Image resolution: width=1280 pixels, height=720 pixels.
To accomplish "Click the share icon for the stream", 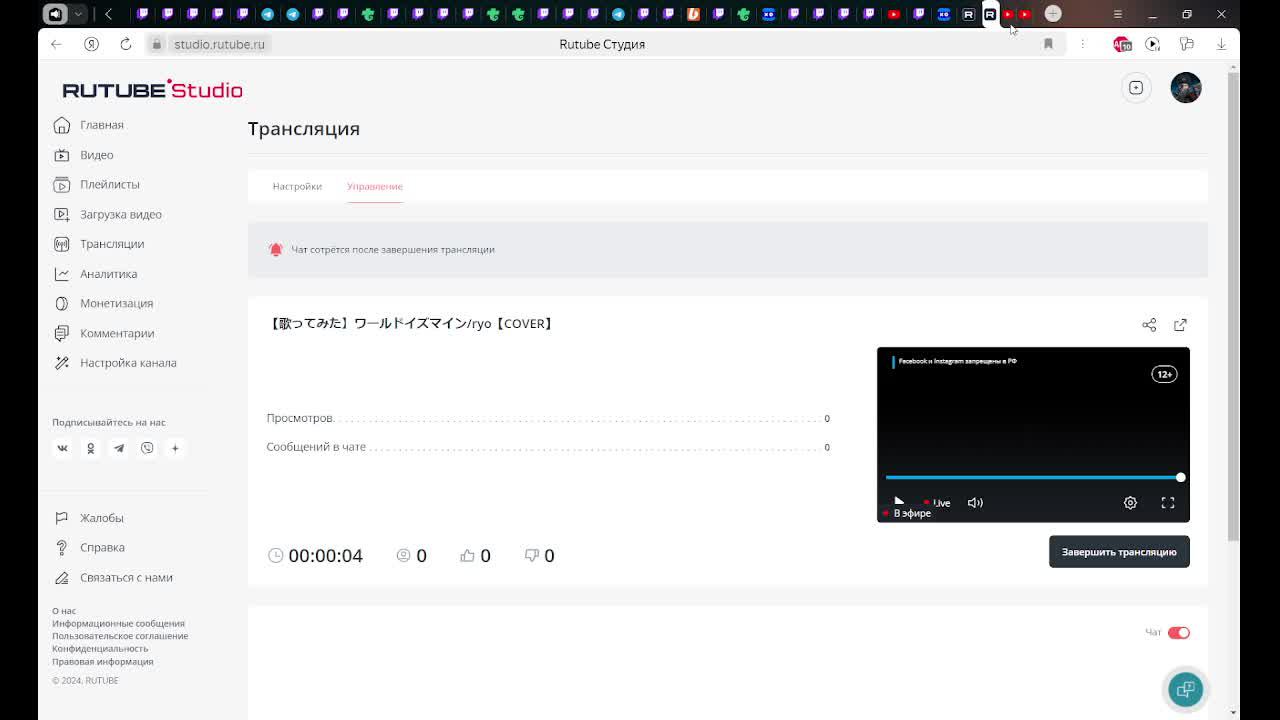I will (x=1149, y=325).
